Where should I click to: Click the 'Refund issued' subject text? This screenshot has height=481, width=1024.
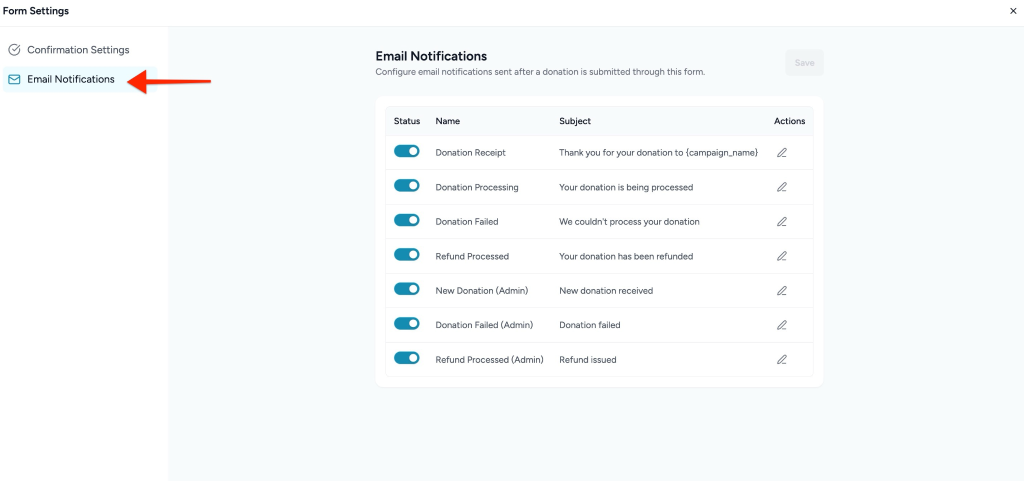point(588,360)
